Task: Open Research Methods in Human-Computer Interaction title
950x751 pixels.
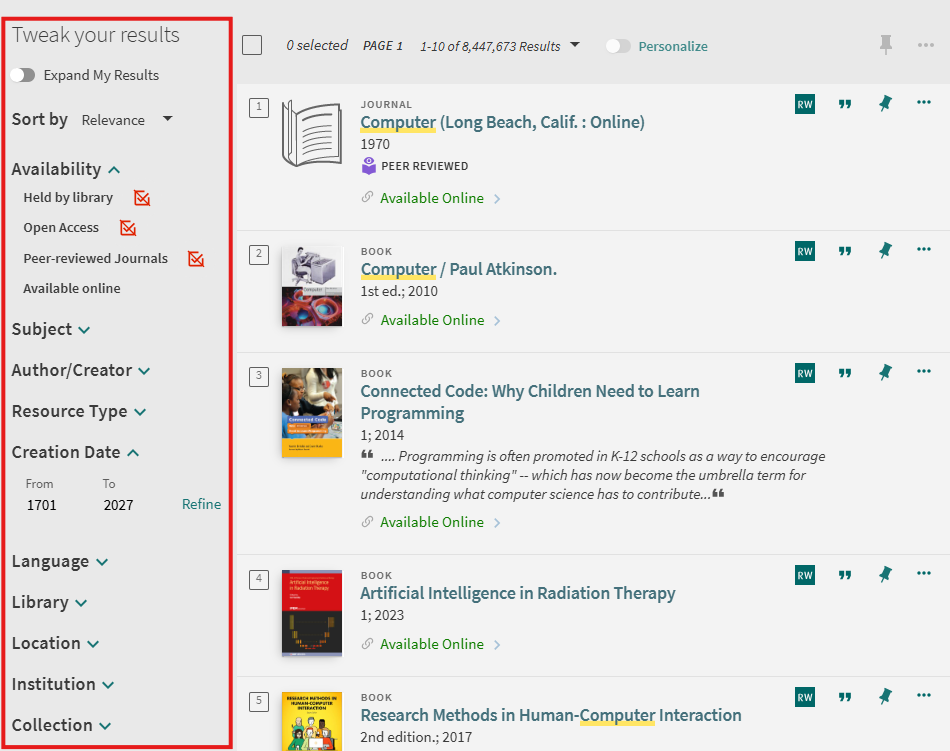Action: click(x=551, y=715)
